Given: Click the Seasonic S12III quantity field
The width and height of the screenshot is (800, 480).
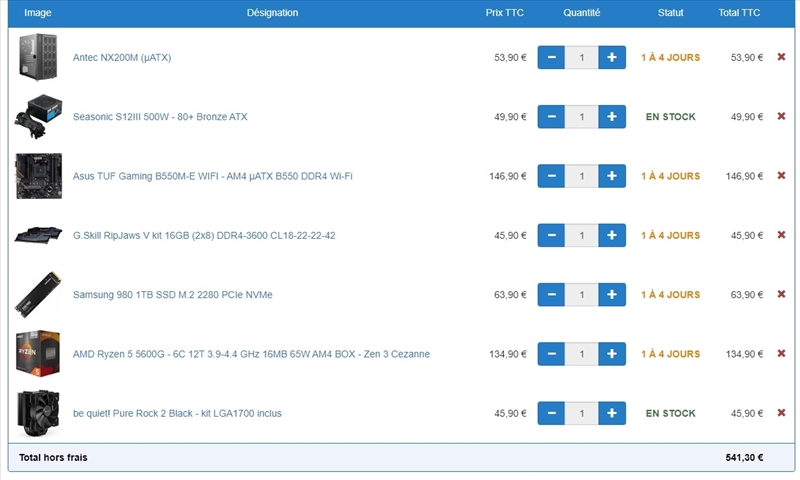Looking at the screenshot, I should tap(582, 117).
